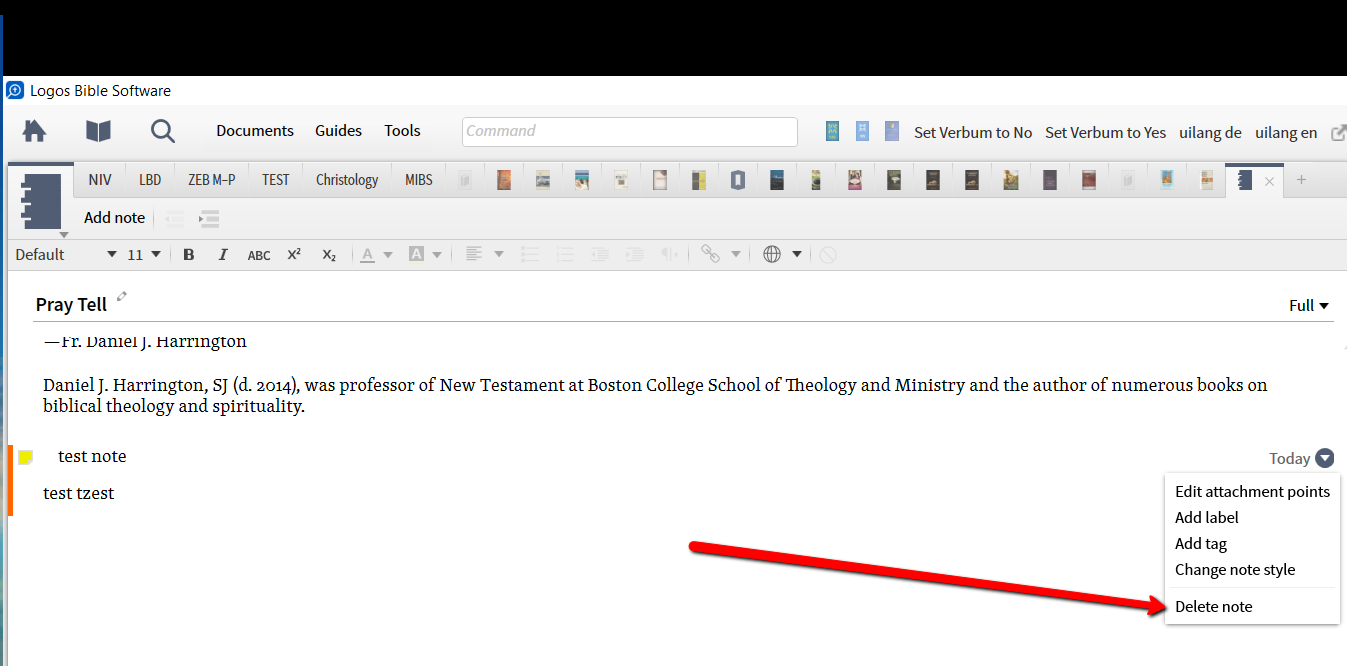The image size is (1347, 666).
Task: Open the Guides menu
Action: [339, 131]
